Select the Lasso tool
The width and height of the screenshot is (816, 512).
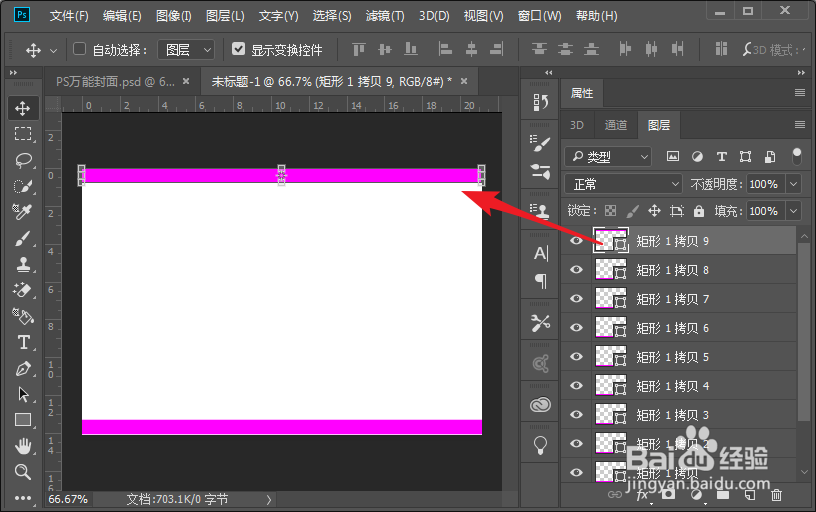click(x=22, y=160)
